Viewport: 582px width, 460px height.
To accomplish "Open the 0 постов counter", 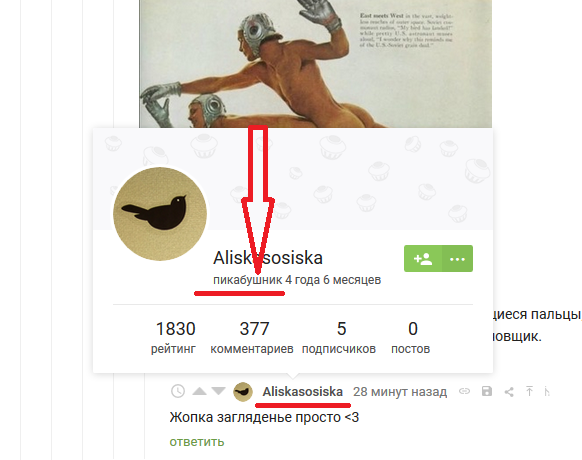I will click(x=411, y=337).
